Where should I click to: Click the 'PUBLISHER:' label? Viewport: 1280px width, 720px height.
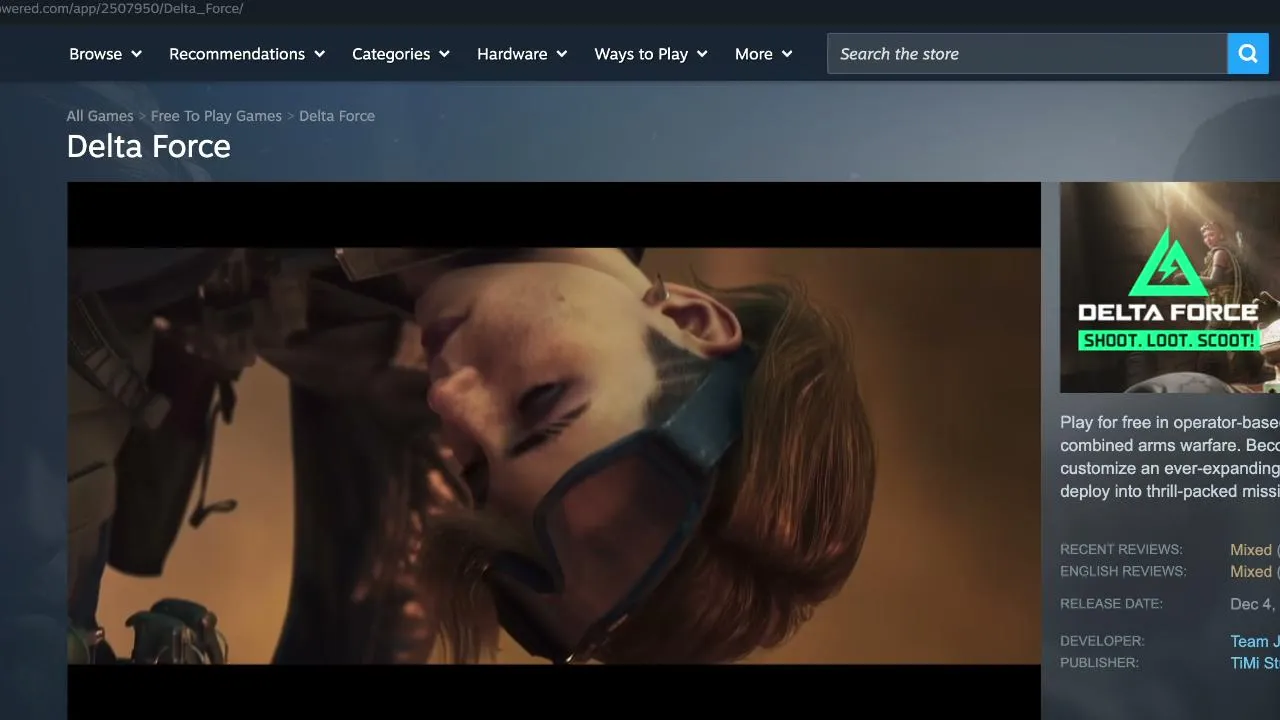coord(1100,662)
